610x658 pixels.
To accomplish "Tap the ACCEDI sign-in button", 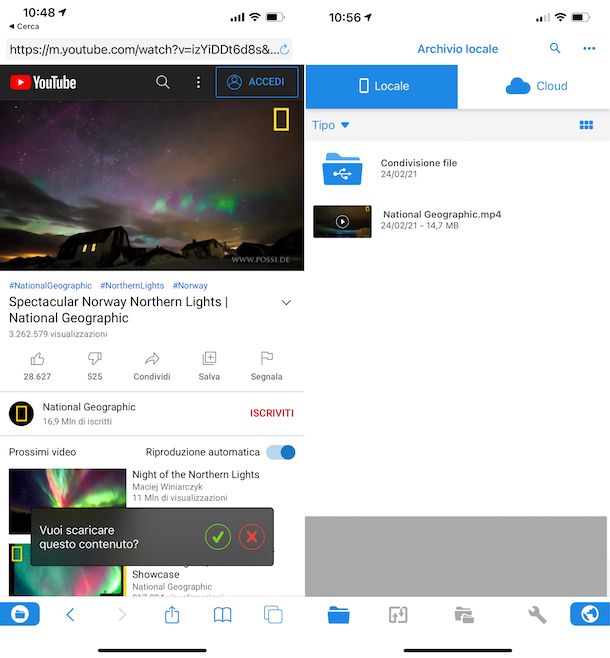I will click(x=257, y=82).
